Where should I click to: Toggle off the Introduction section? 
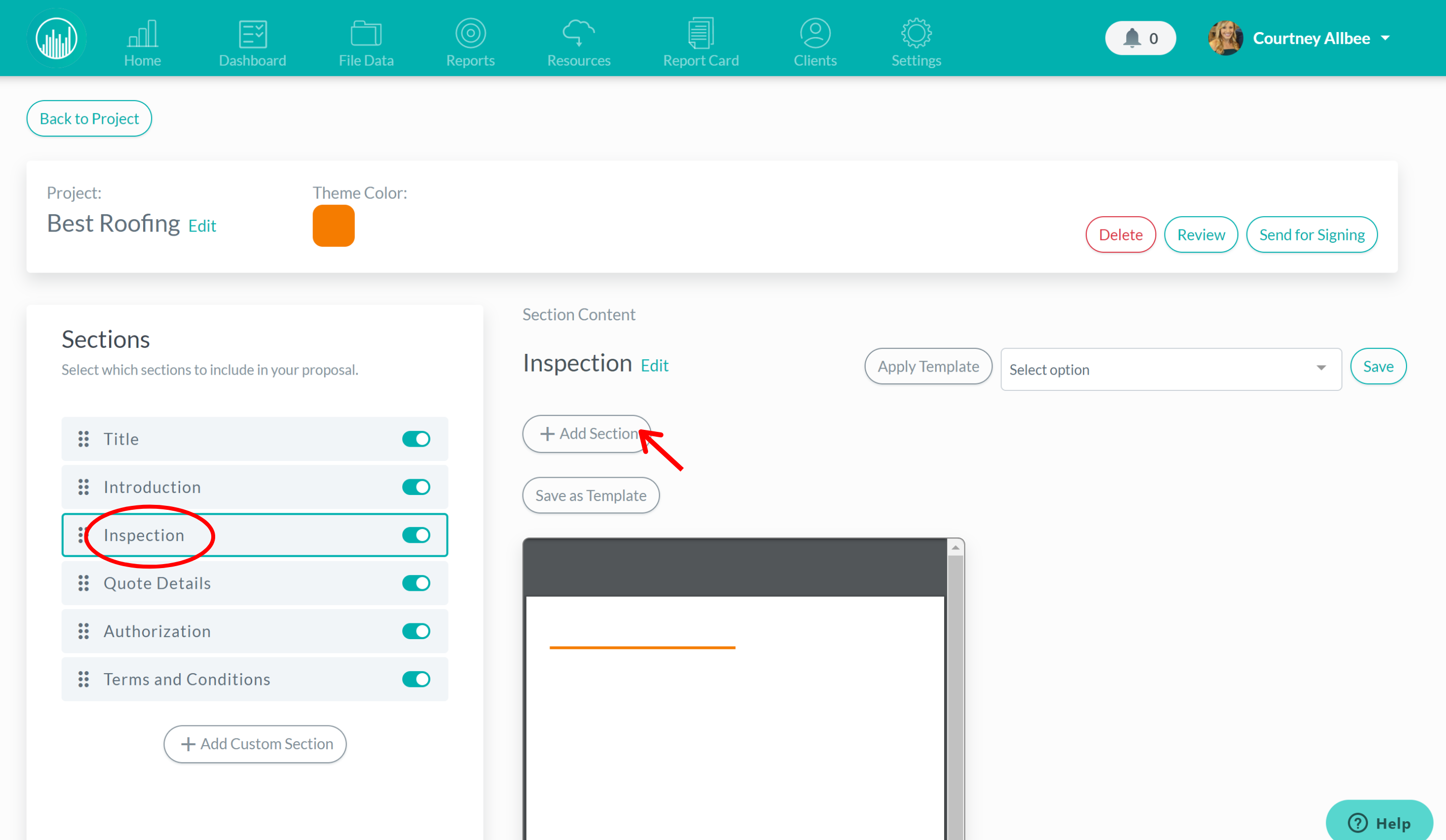(416, 487)
